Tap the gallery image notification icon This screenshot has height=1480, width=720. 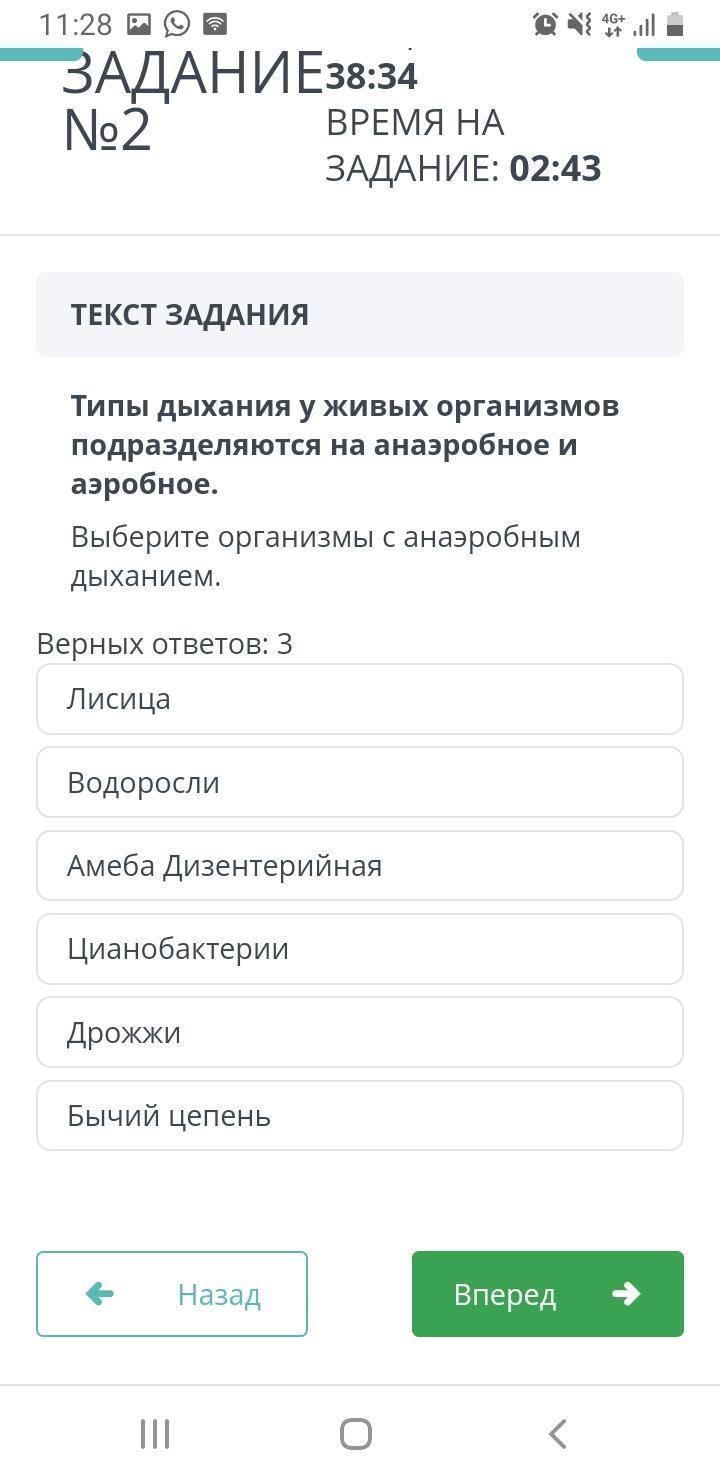[x=140, y=24]
